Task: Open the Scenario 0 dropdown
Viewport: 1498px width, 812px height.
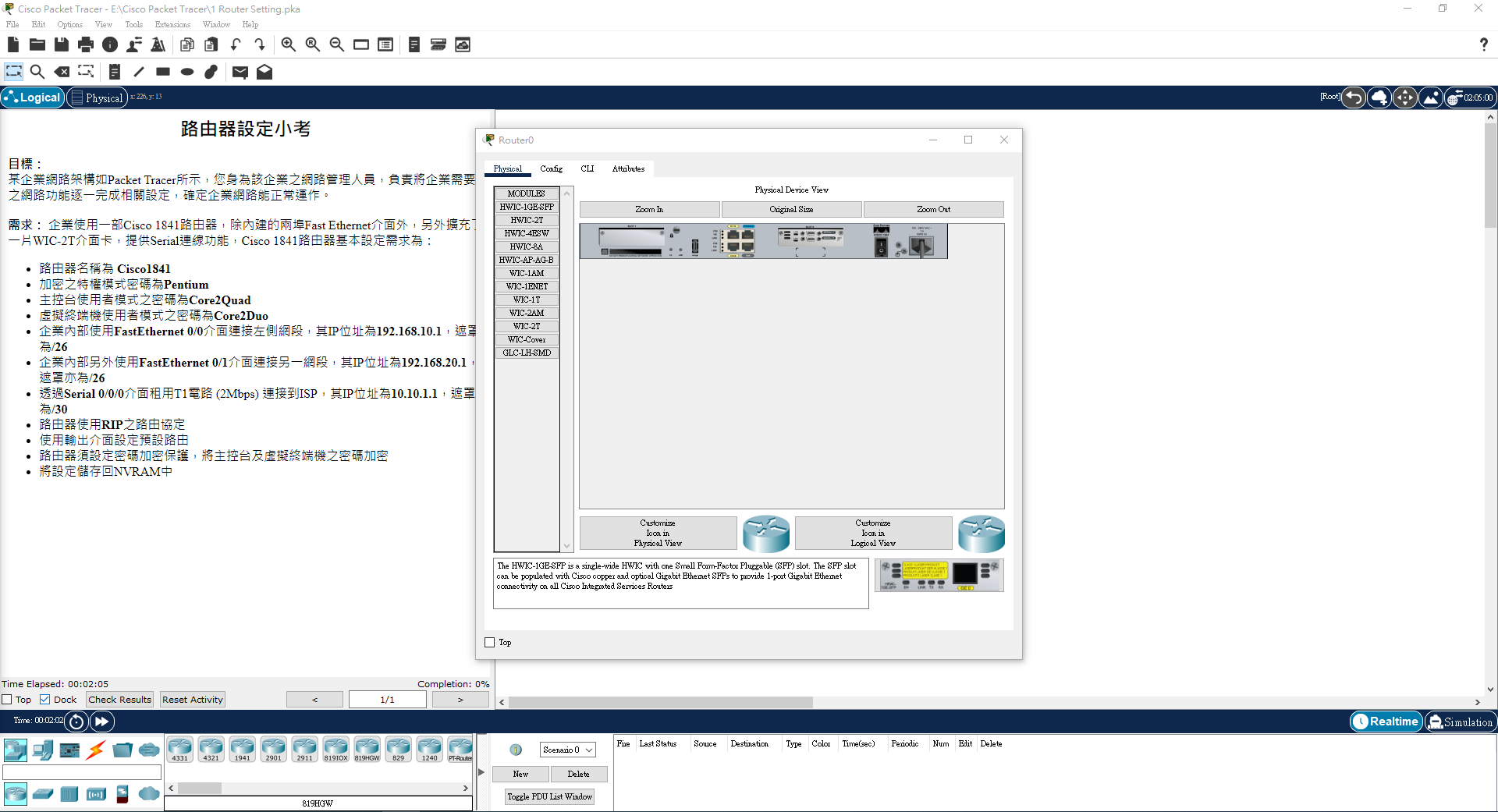Action: (x=568, y=750)
